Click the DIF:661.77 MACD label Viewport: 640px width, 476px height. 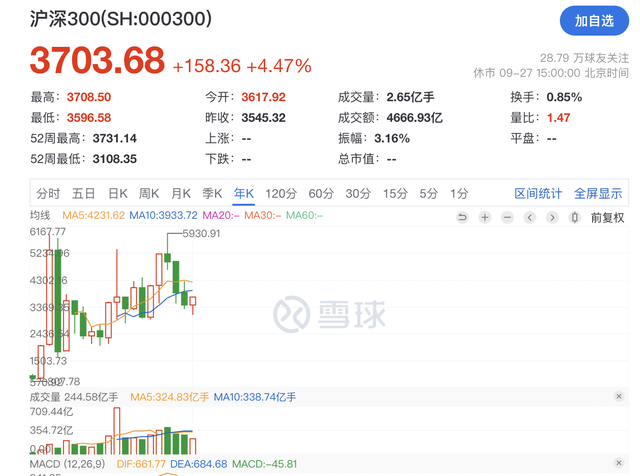(x=141, y=464)
